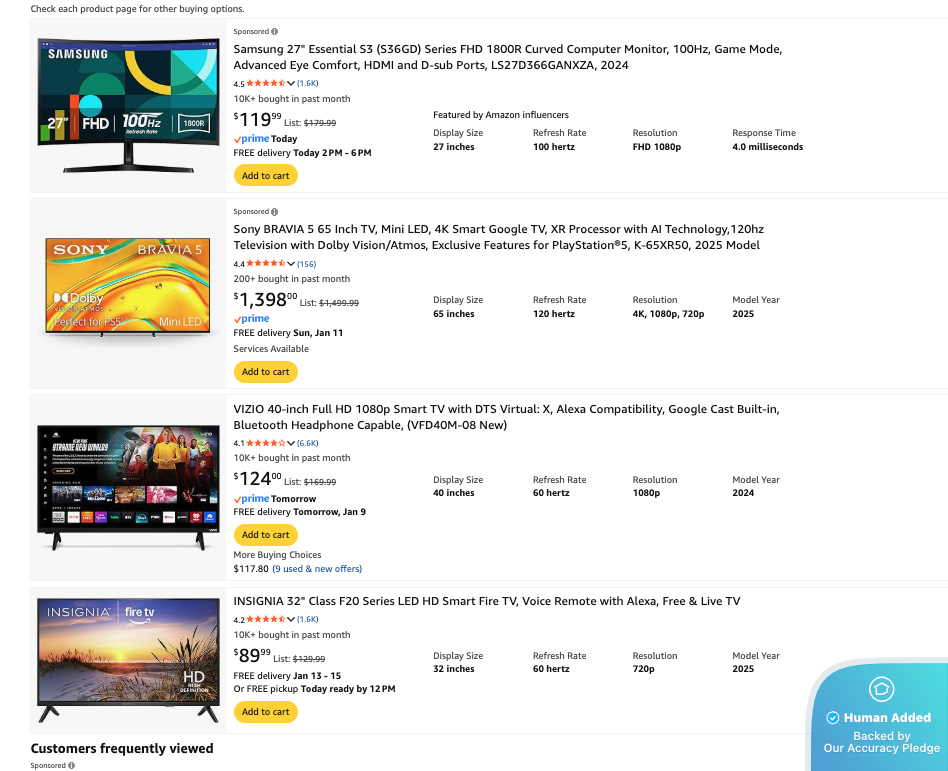Viewport: 948px width, 771px height.
Task: View the 6.6K reviews for VIZIO TV
Action: (308, 443)
